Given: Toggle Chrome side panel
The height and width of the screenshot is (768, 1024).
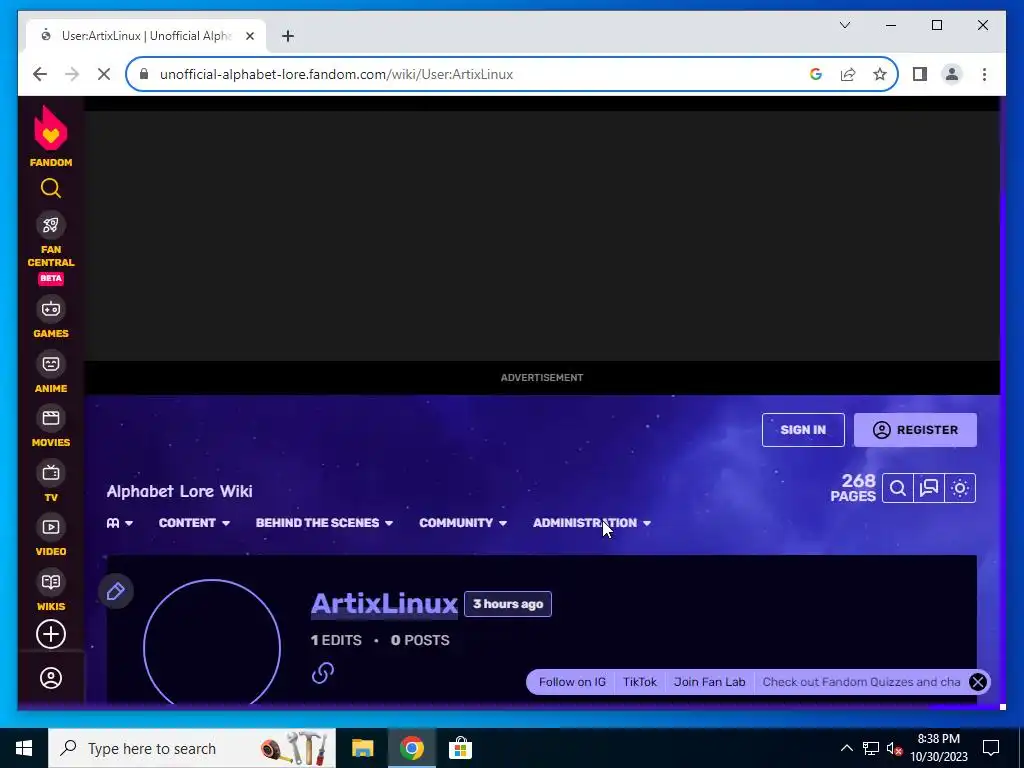Looking at the screenshot, I should pyautogui.click(x=920, y=74).
